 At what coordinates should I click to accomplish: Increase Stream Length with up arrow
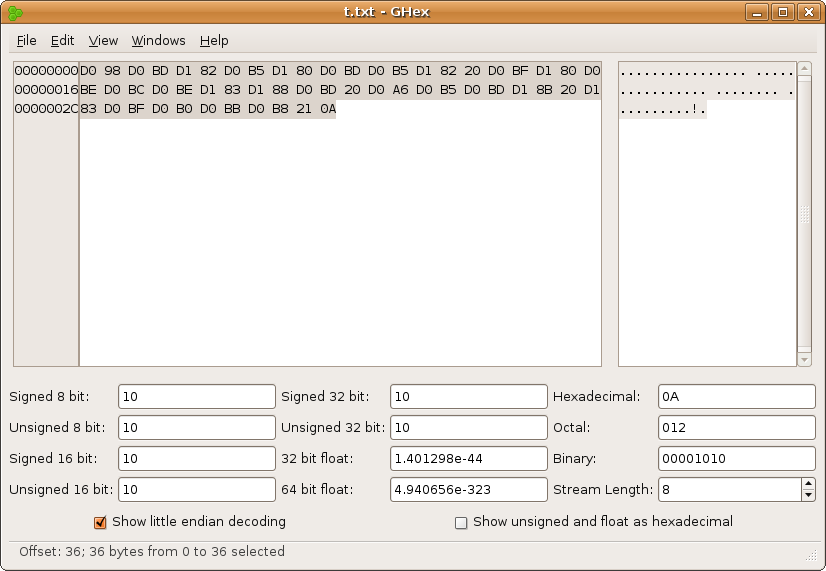tap(808, 484)
